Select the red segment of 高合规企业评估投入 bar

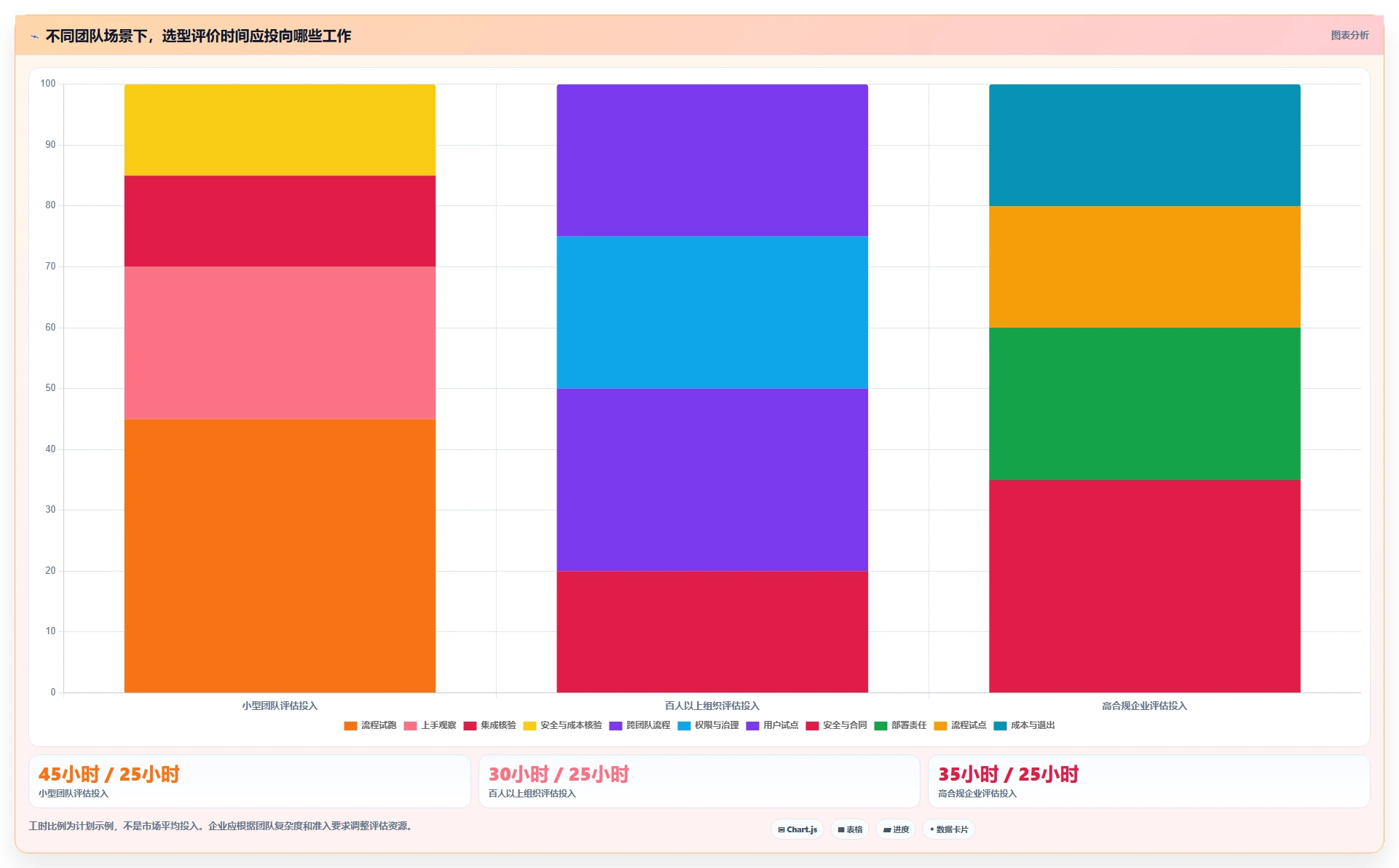pyautogui.click(x=1145, y=586)
